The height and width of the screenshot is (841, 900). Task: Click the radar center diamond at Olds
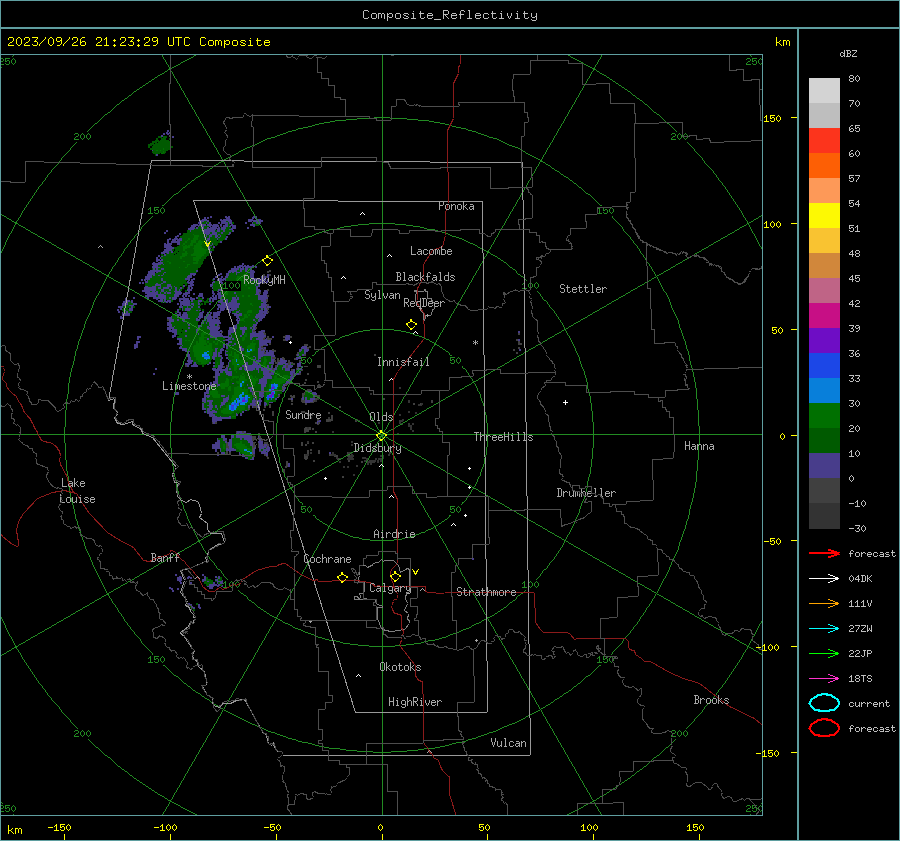381,435
